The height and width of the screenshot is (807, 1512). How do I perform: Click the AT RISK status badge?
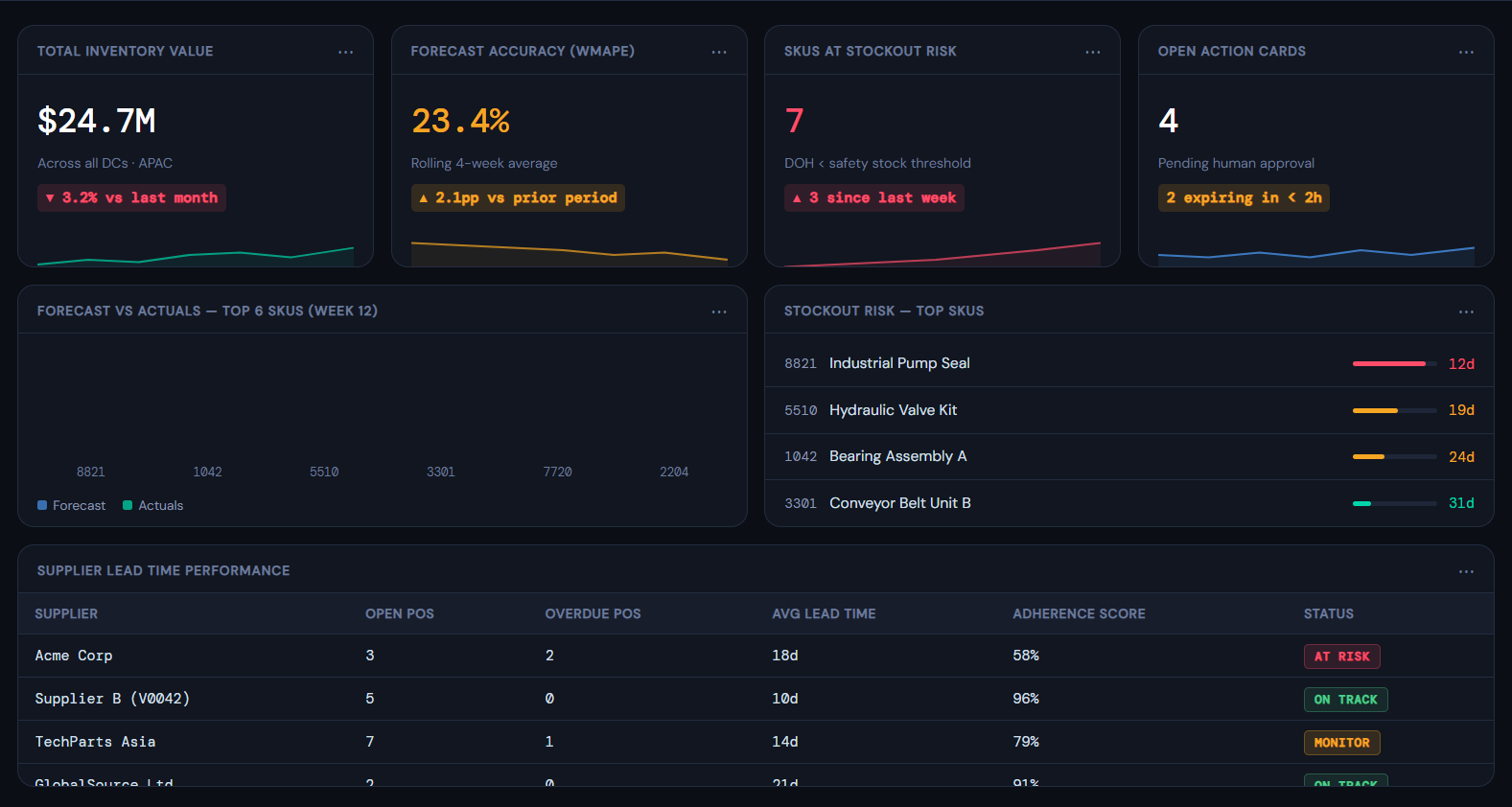[x=1341, y=657]
